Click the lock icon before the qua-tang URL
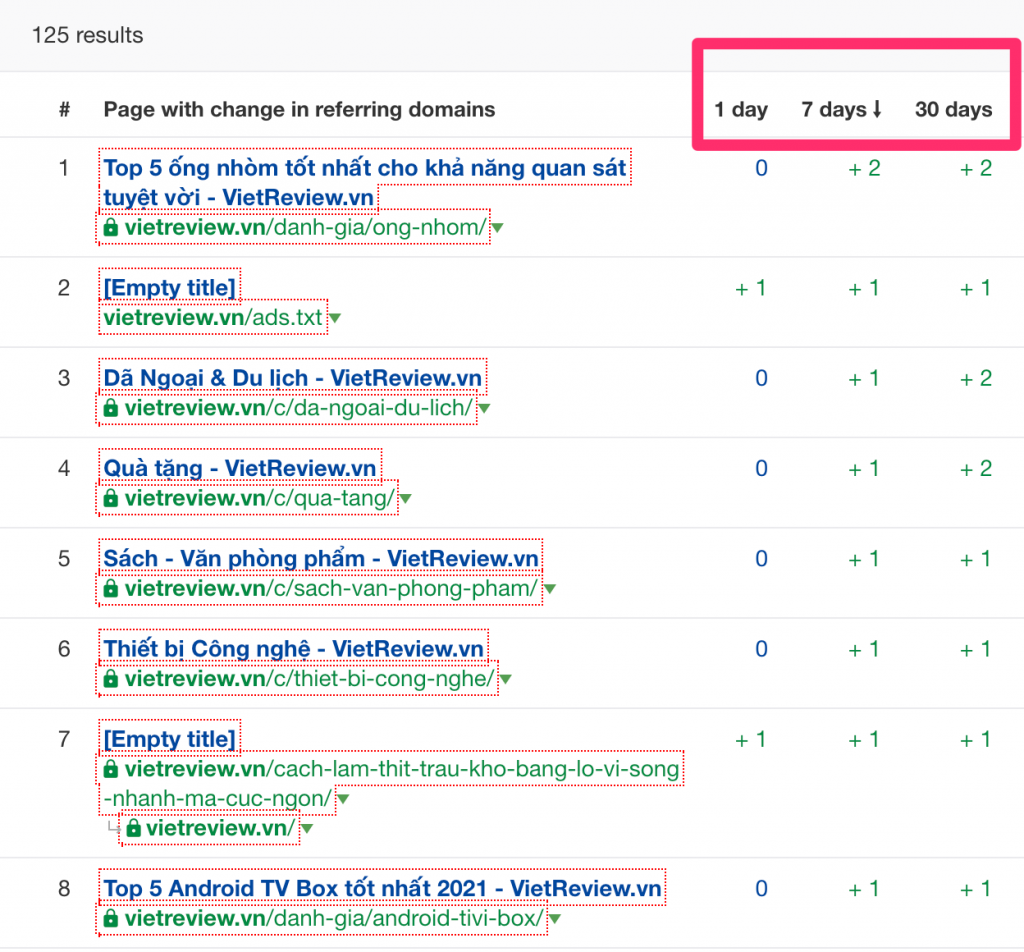 pyautogui.click(x=111, y=498)
